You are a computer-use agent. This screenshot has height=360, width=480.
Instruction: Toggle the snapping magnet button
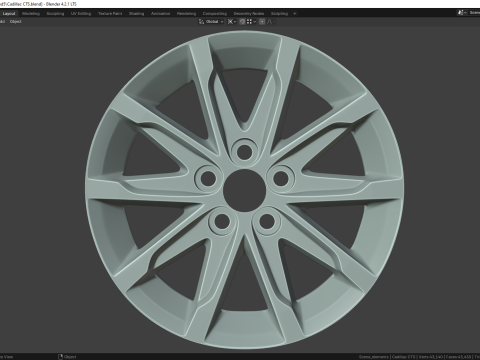pyautogui.click(x=242, y=22)
